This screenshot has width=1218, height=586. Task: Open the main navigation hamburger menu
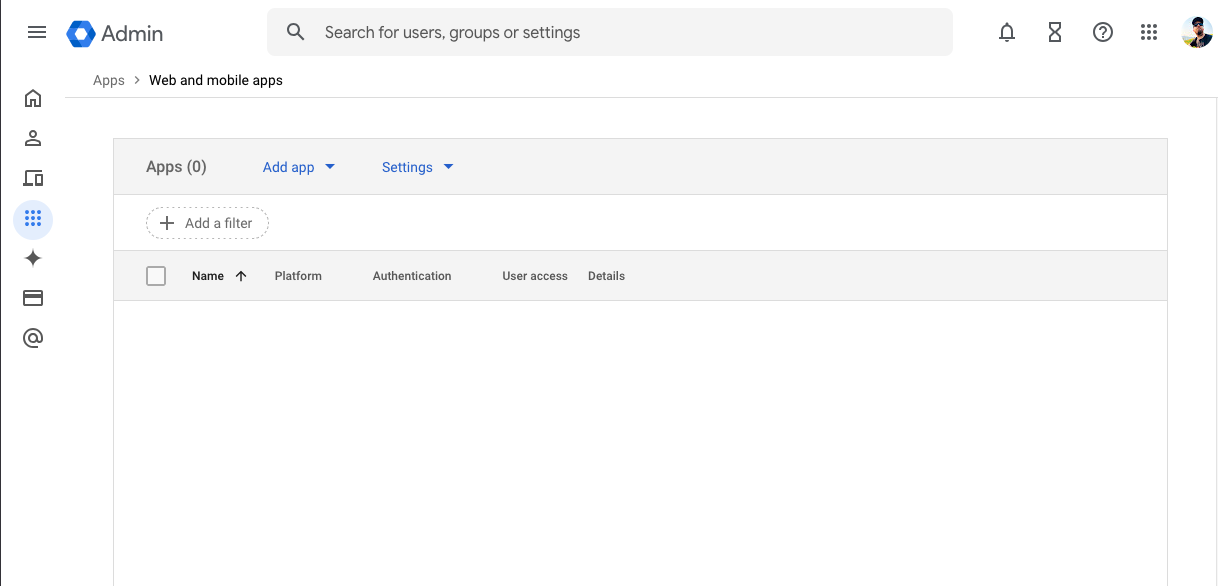[x=37, y=32]
